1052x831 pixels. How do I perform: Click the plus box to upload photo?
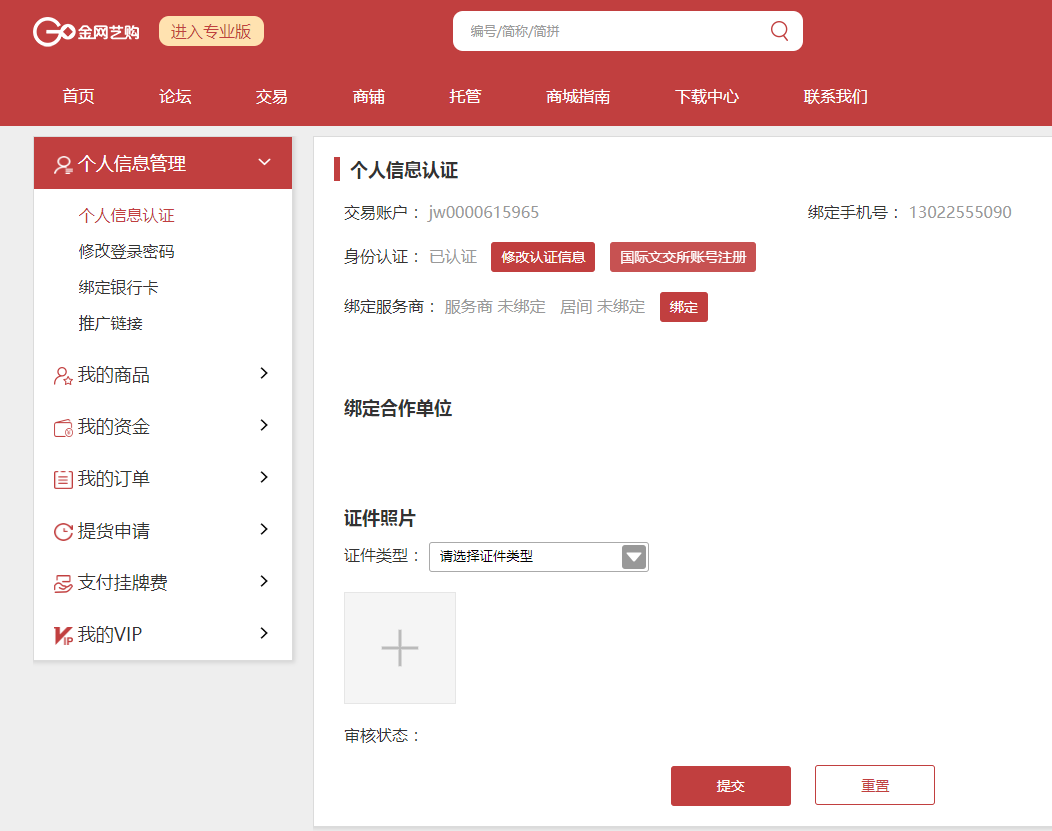[400, 648]
